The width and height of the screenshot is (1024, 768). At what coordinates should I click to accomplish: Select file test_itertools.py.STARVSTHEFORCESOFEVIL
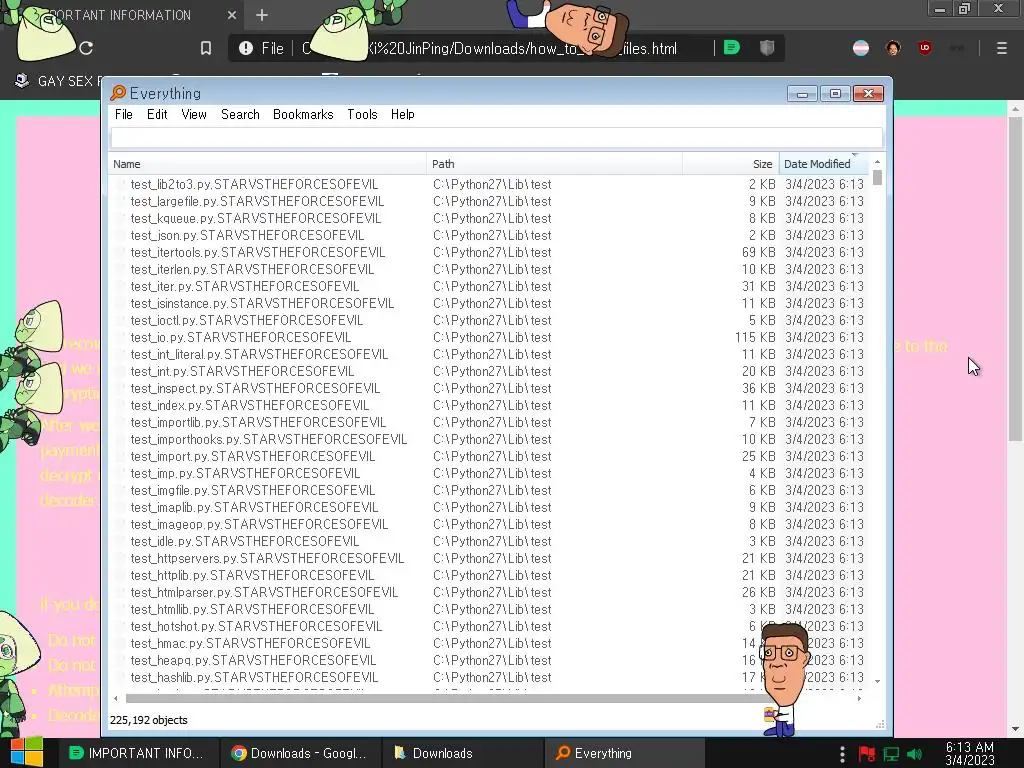[x=258, y=252]
